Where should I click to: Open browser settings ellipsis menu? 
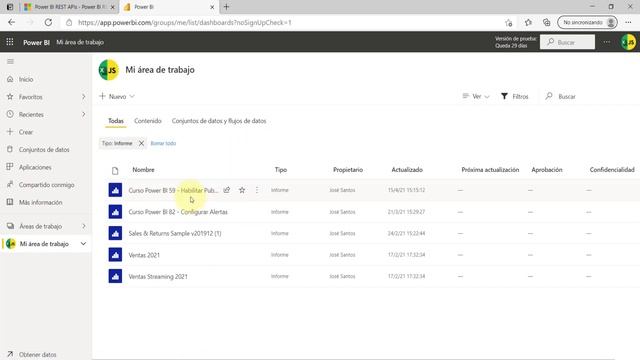tap(628, 22)
